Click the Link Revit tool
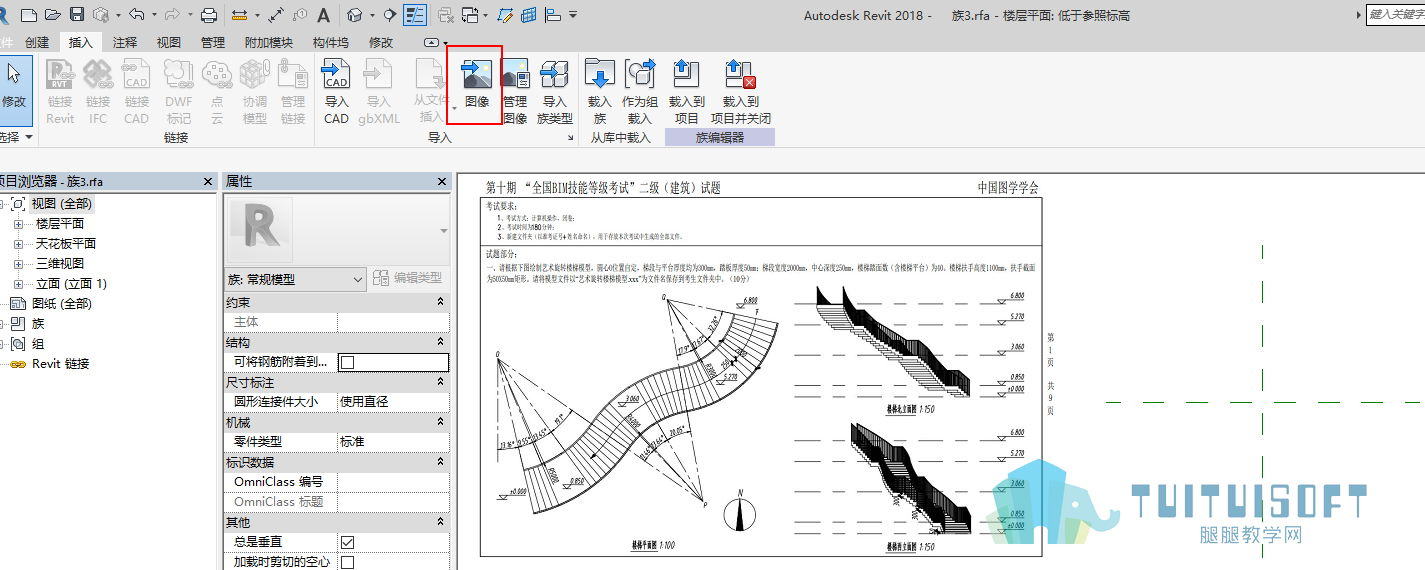 60,91
